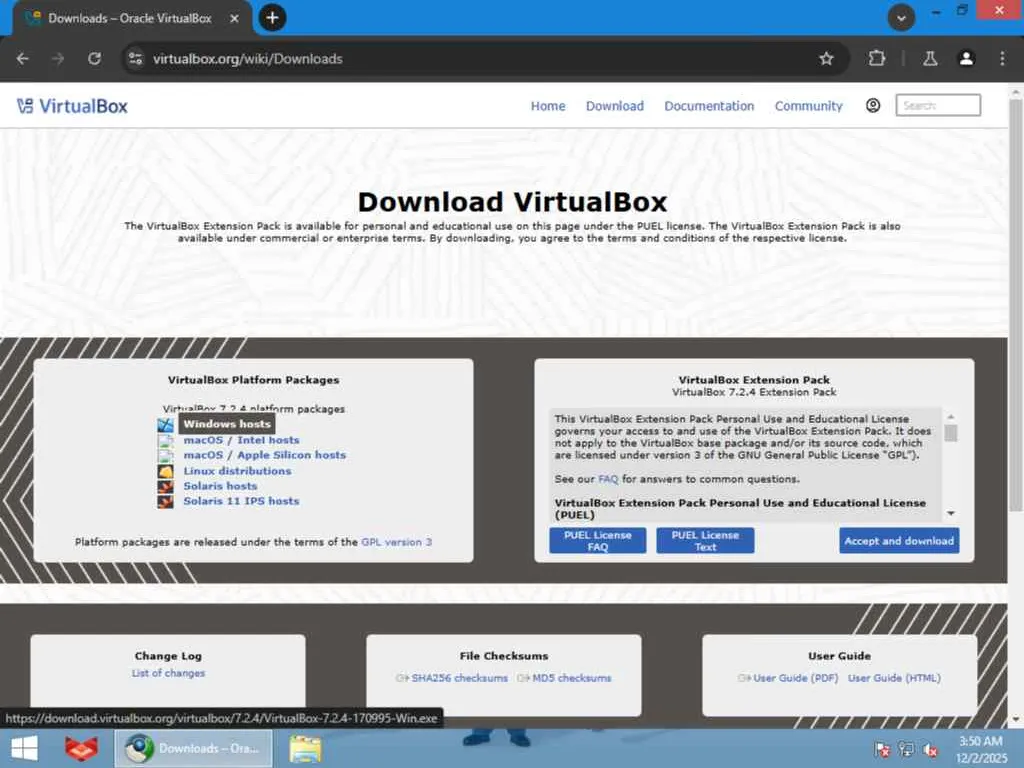The width and height of the screenshot is (1024, 768).
Task: Click the macOS Intel hosts file icon
Action: [x=165, y=440]
